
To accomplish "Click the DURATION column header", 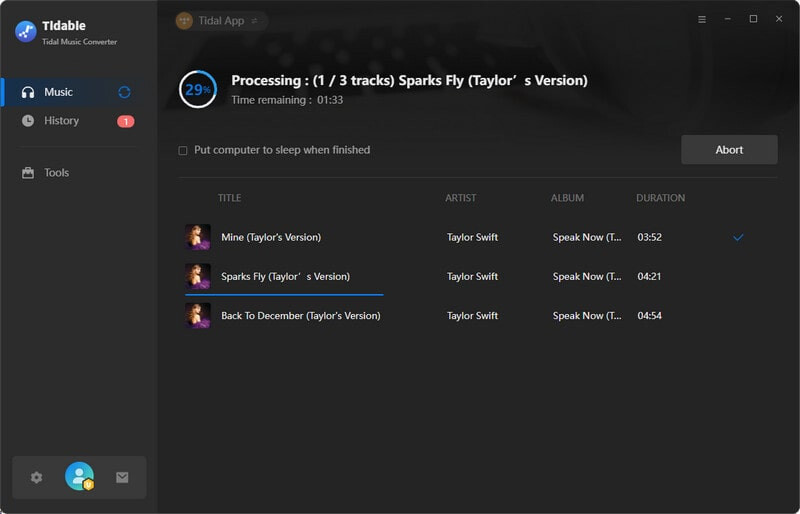I will pyautogui.click(x=660, y=198).
